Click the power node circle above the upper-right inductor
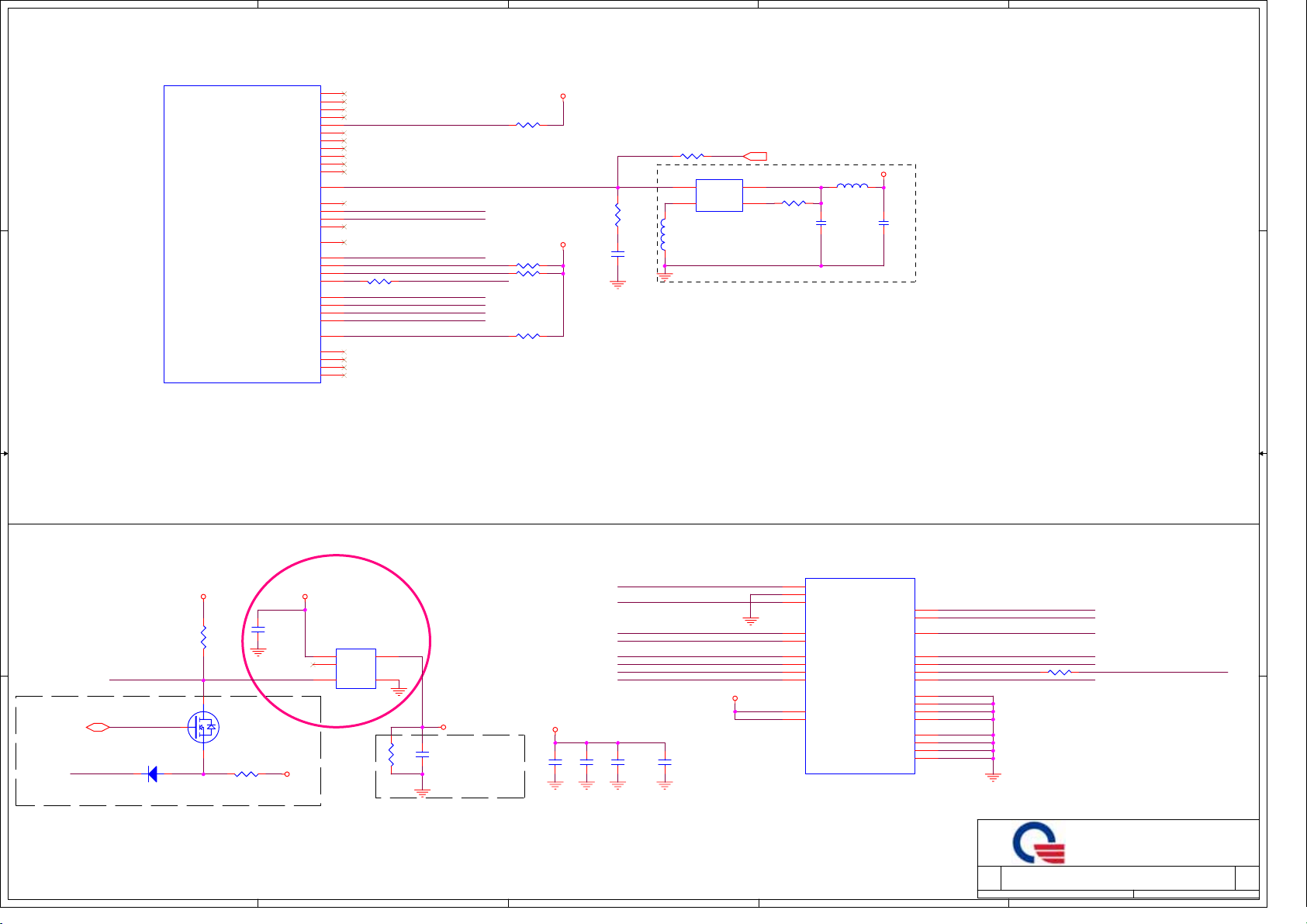Image resolution: width=1307 pixels, height=924 pixels. tap(883, 174)
